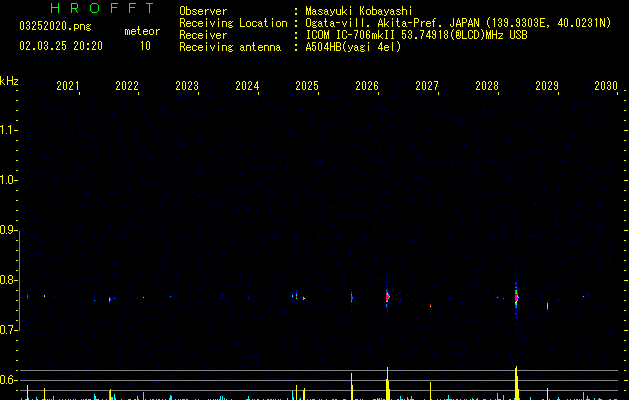Click the 'Receiver' field label
The height and width of the screenshot is (400, 629).
(203, 35)
